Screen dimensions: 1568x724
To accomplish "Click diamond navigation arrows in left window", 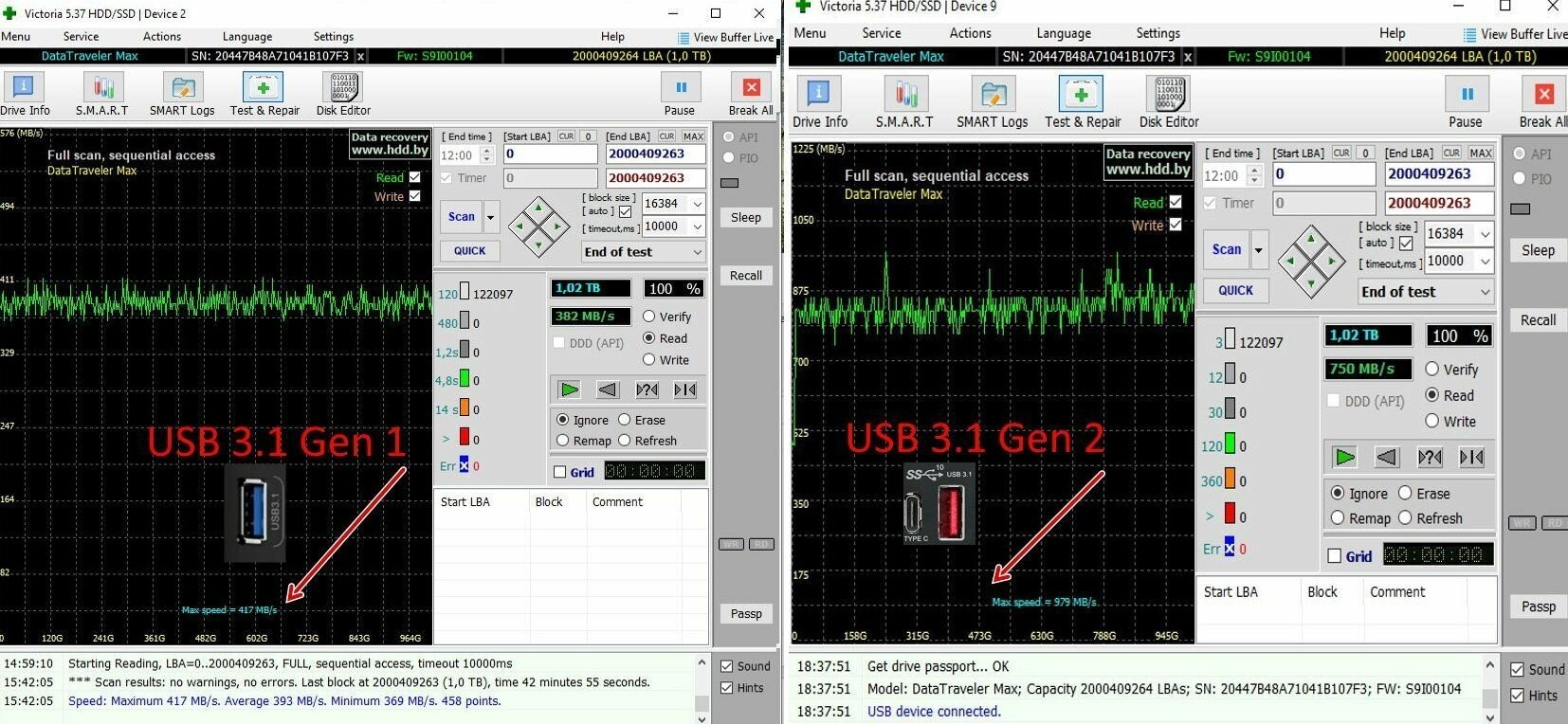I will pyautogui.click(x=538, y=227).
